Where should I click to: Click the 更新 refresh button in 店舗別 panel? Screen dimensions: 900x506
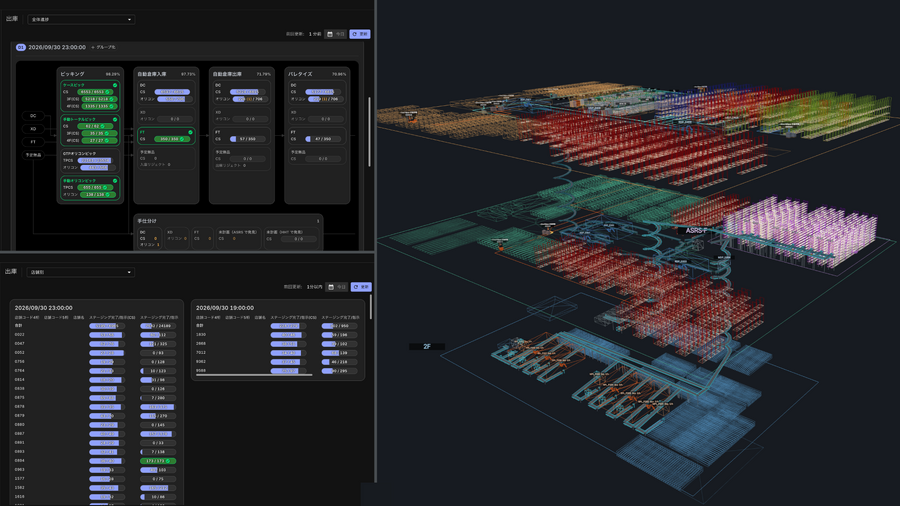pyautogui.click(x=361, y=287)
